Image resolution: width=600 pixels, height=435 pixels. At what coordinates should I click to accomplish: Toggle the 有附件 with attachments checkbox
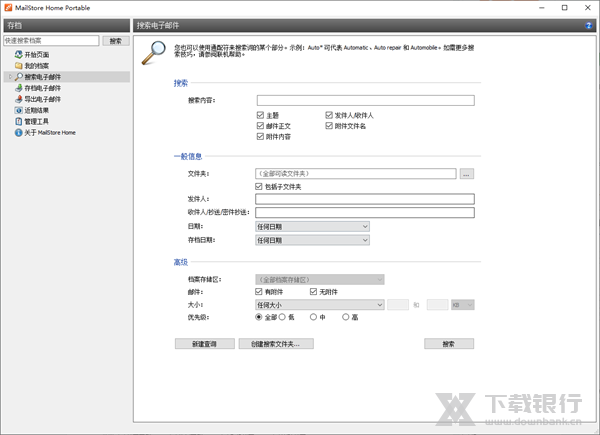point(259,292)
